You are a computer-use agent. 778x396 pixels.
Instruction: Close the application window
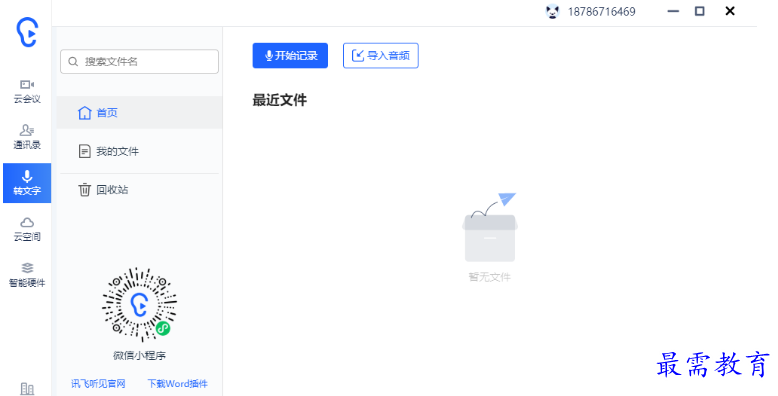pos(730,11)
